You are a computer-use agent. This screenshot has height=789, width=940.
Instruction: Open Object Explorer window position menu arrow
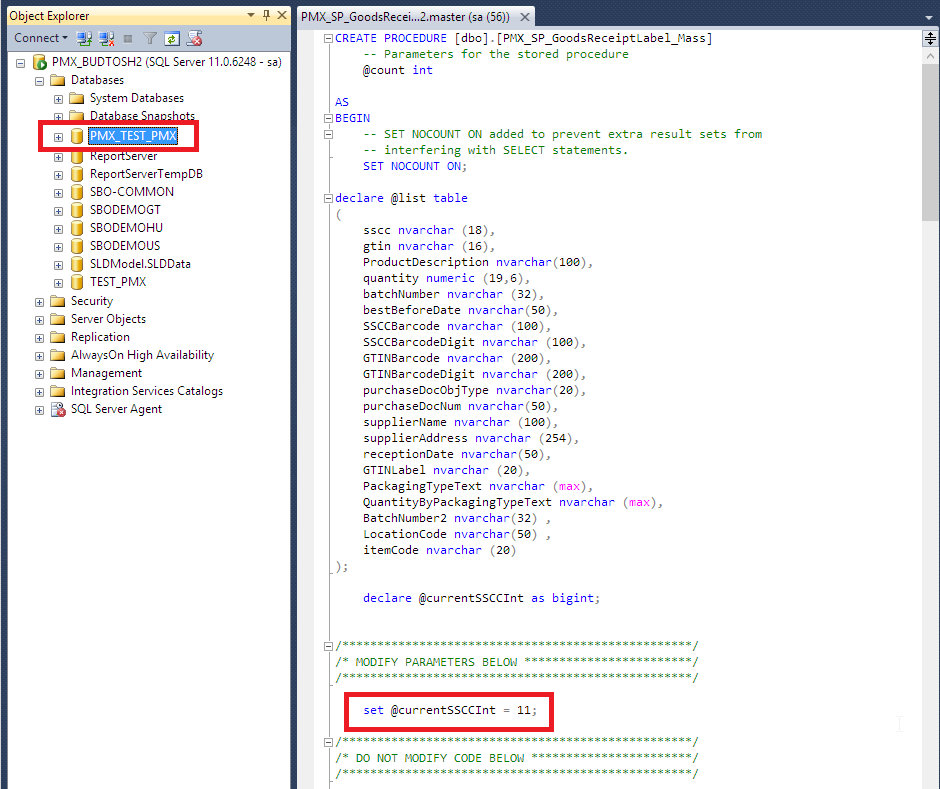pos(249,16)
